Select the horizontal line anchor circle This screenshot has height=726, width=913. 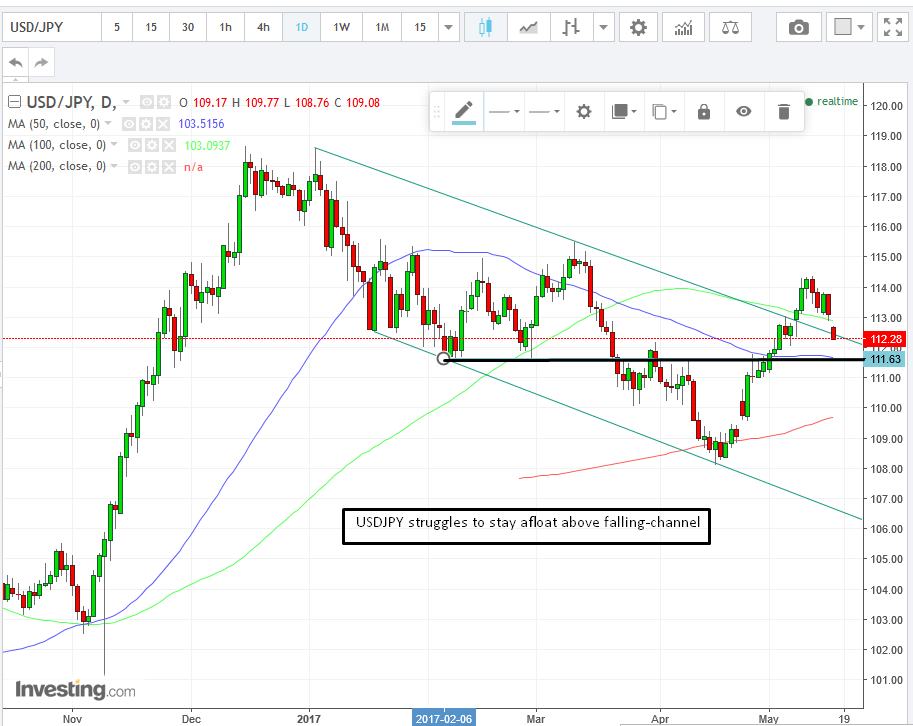point(443,359)
